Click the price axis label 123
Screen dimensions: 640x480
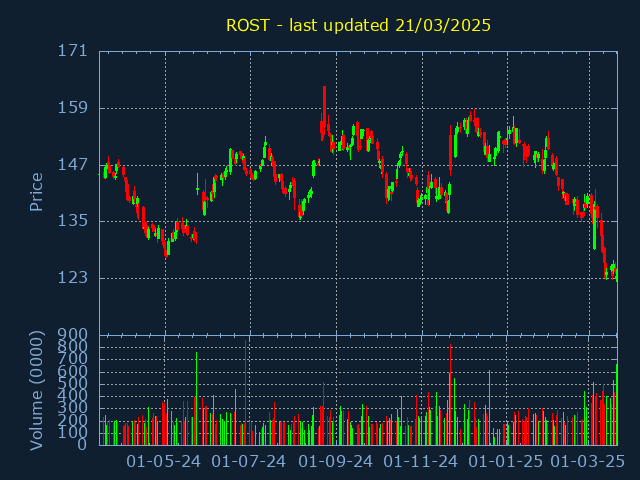[x=73, y=278]
